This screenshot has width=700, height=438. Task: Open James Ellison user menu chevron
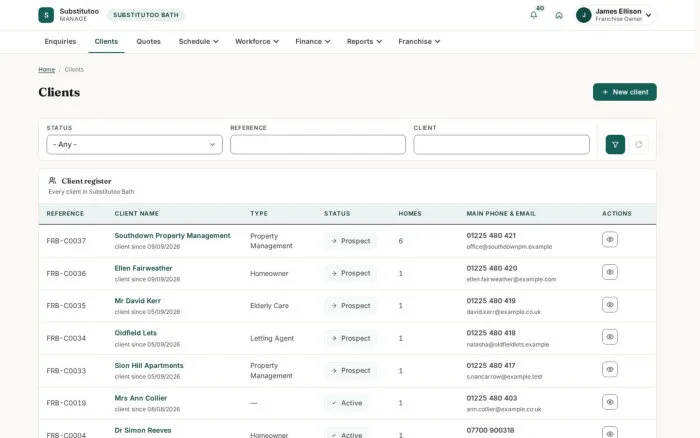point(648,15)
